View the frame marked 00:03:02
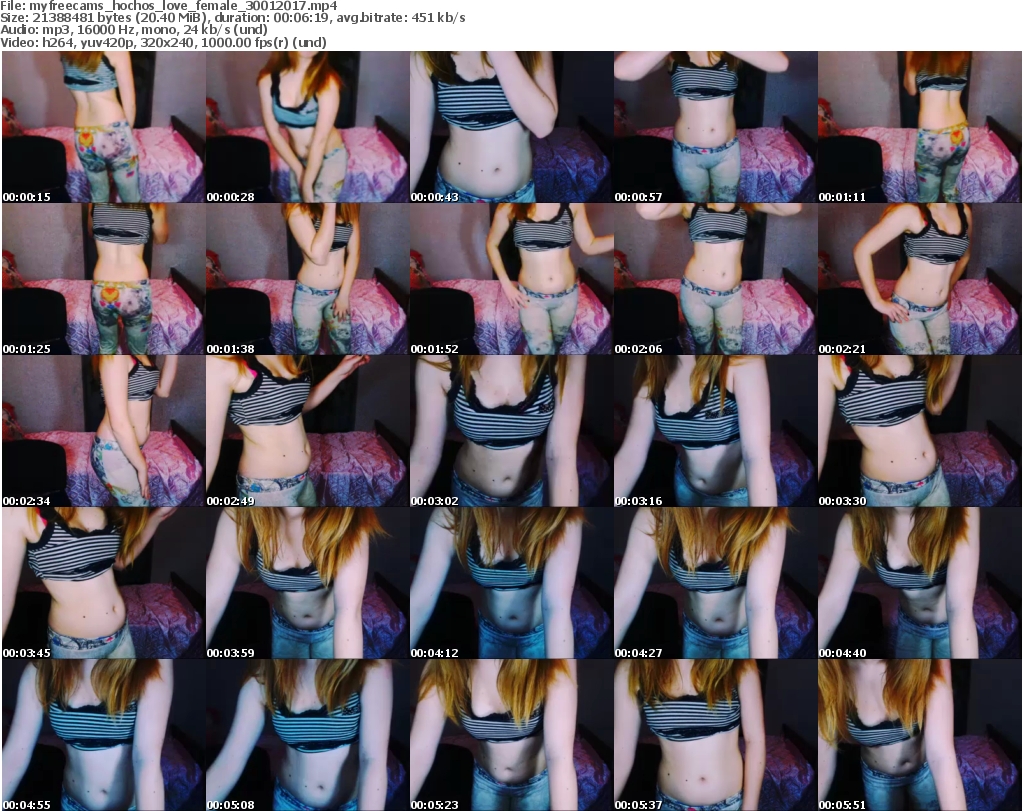The height and width of the screenshot is (811, 1024). tap(511, 431)
